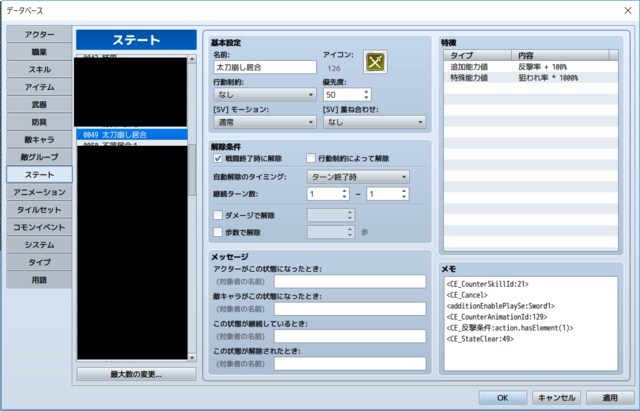Switch to the スキル tab
Viewport: 640px width, 411px height.
(x=39, y=69)
